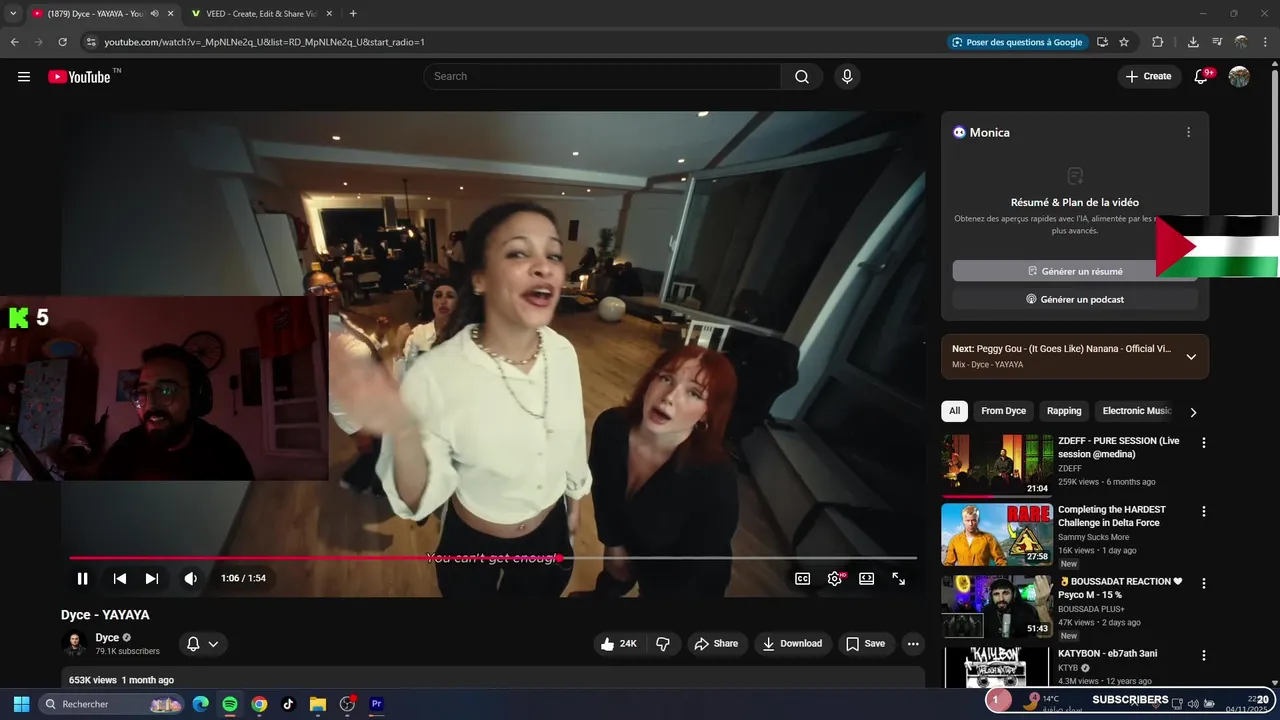Toggle closed captions in the player

[802, 578]
